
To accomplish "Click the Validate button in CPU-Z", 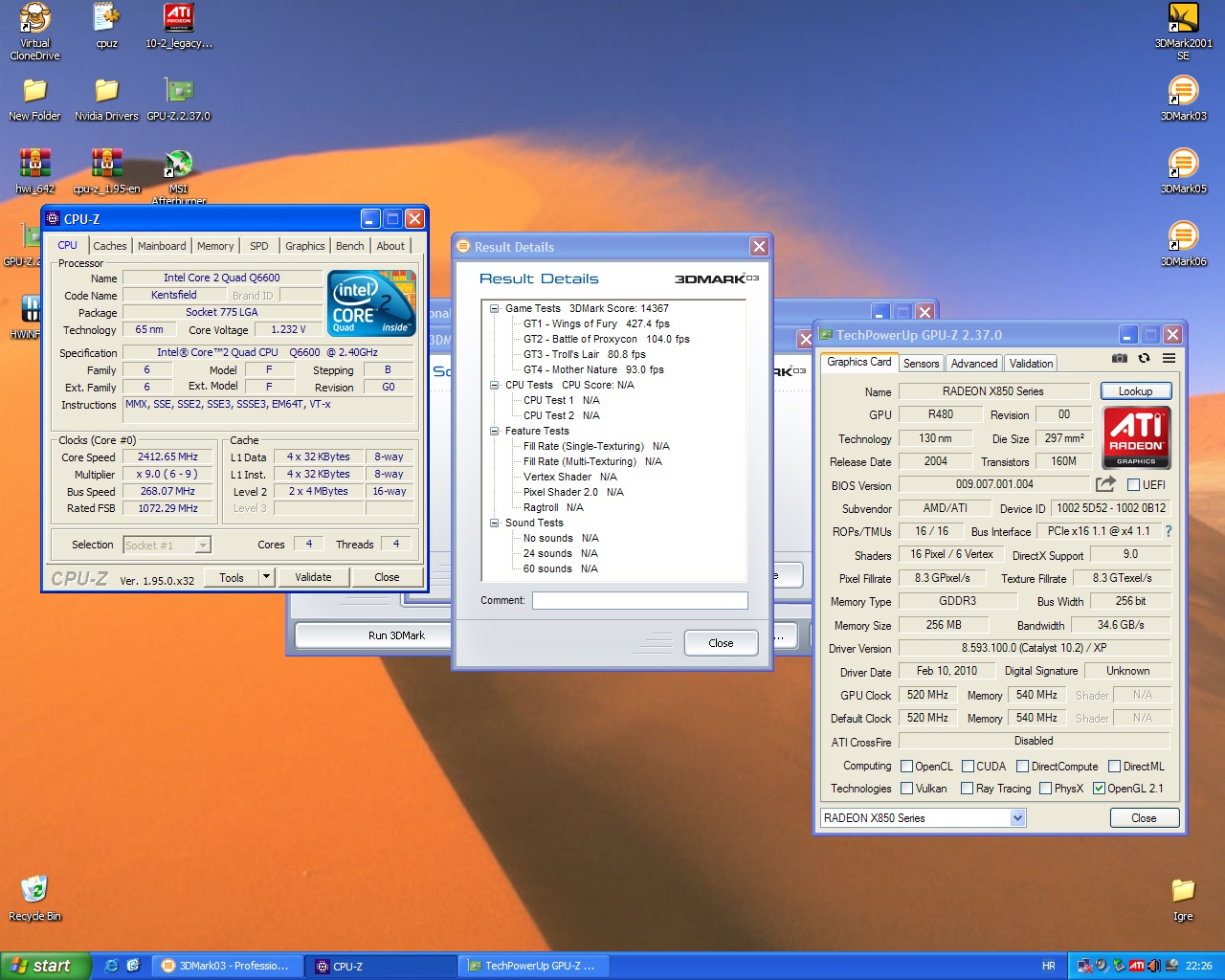I will point(313,577).
